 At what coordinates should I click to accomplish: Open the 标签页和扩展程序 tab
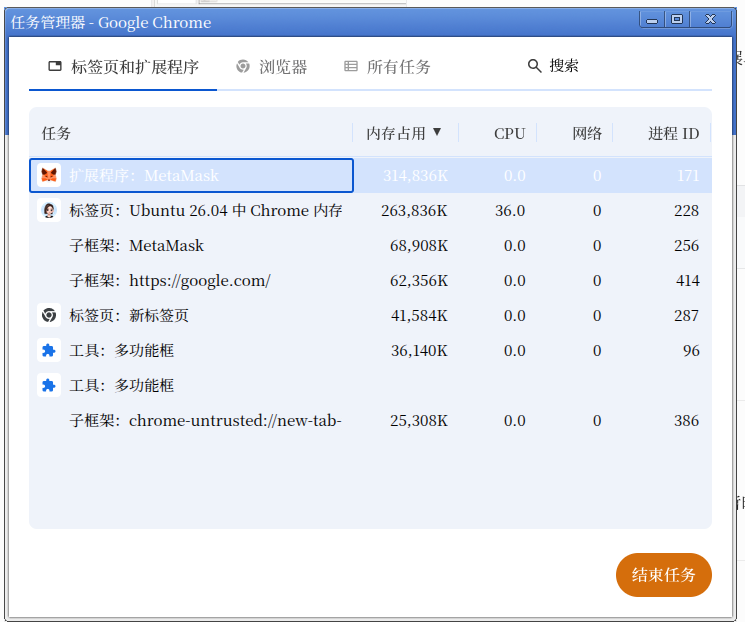[x=123, y=67]
